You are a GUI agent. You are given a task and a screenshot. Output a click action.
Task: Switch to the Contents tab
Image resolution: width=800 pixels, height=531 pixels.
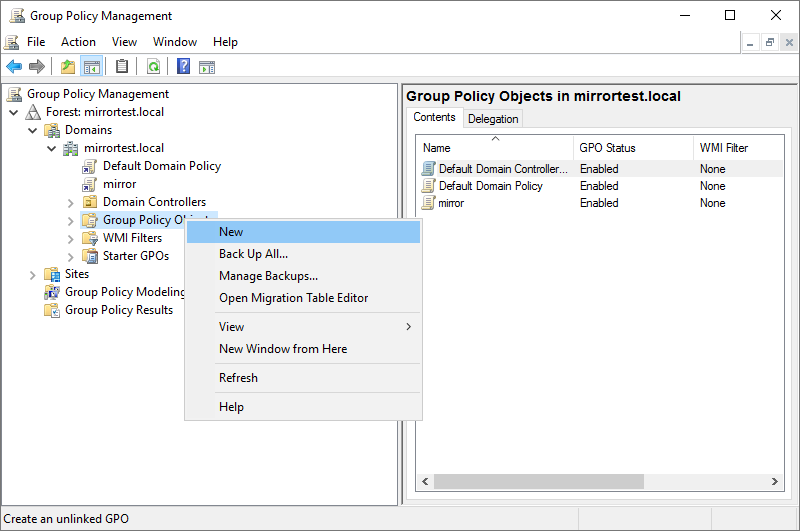(434, 117)
